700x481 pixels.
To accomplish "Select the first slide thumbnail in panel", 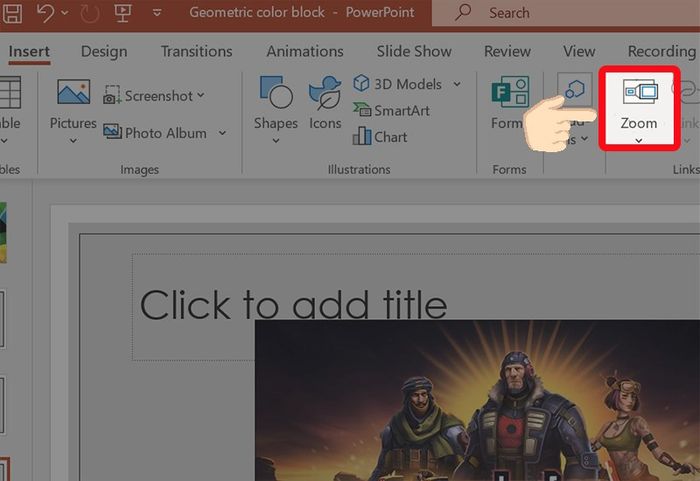I will click(x=3, y=232).
